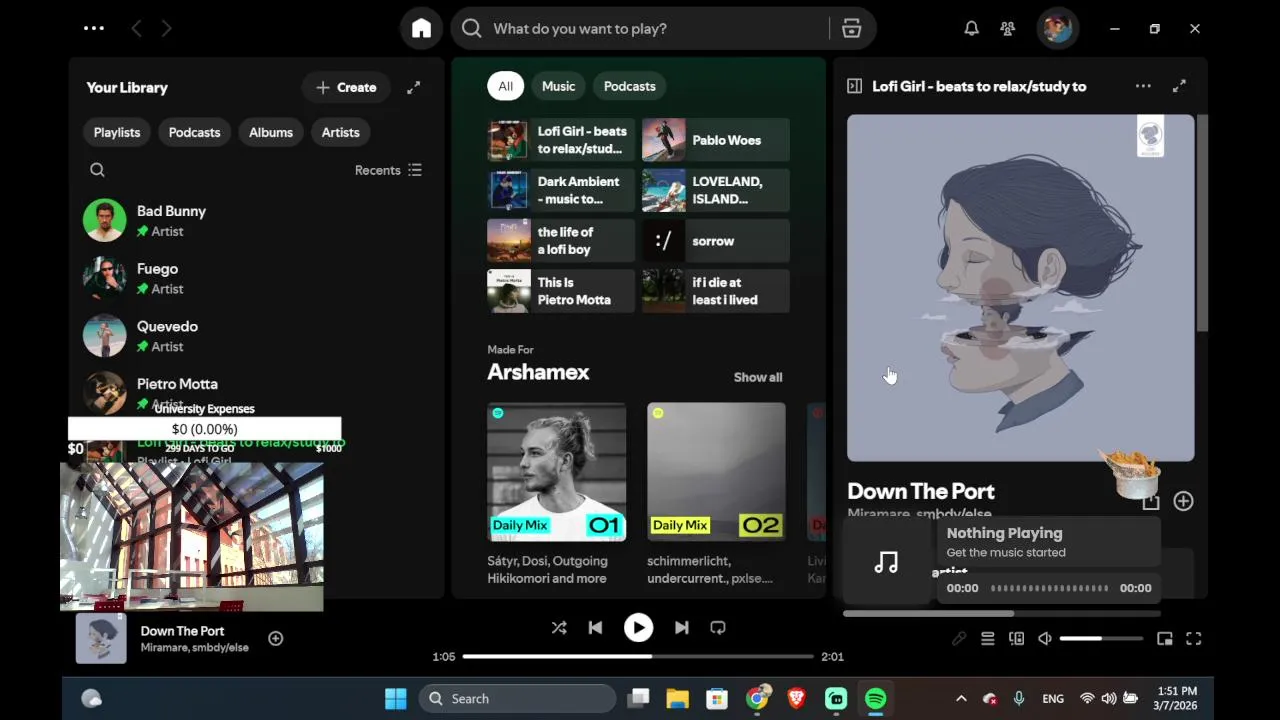The height and width of the screenshot is (720, 1280).
Task: Go back with the left arrow
Action: [x=136, y=28]
